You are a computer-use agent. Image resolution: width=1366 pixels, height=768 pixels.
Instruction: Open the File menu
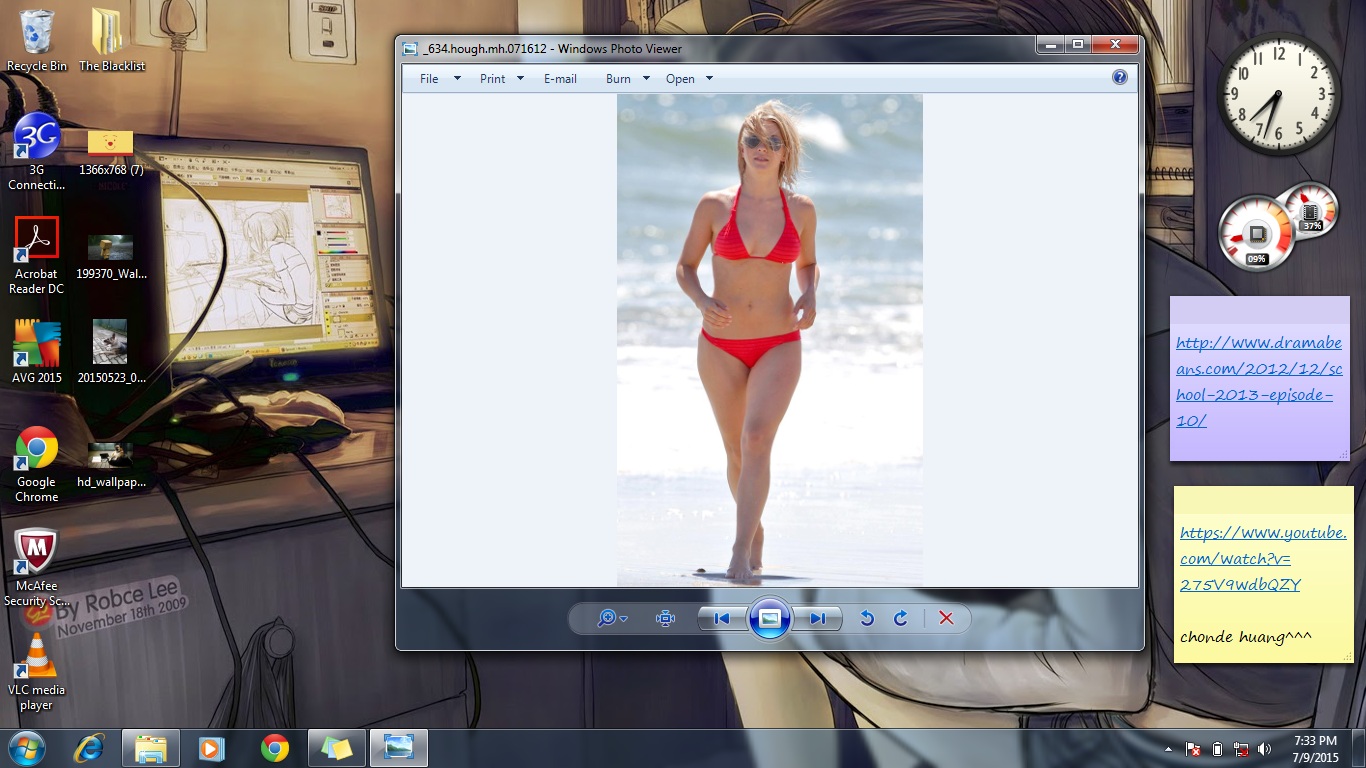point(430,79)
